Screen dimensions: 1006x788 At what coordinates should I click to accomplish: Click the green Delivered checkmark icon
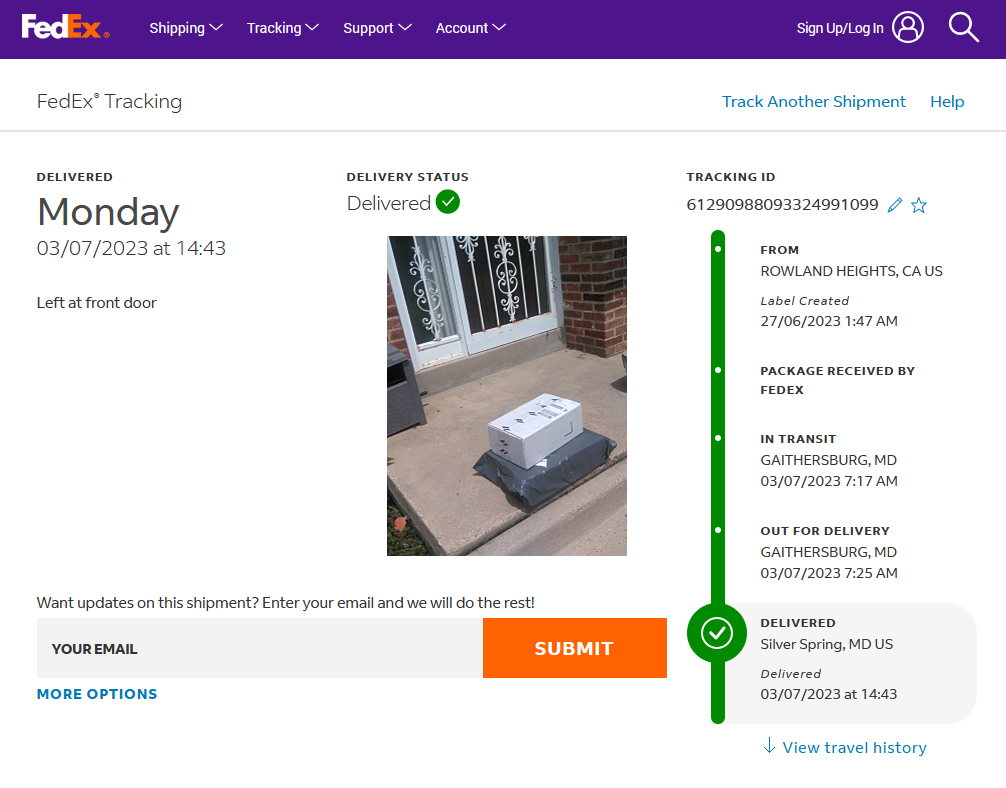pos(448,202)
